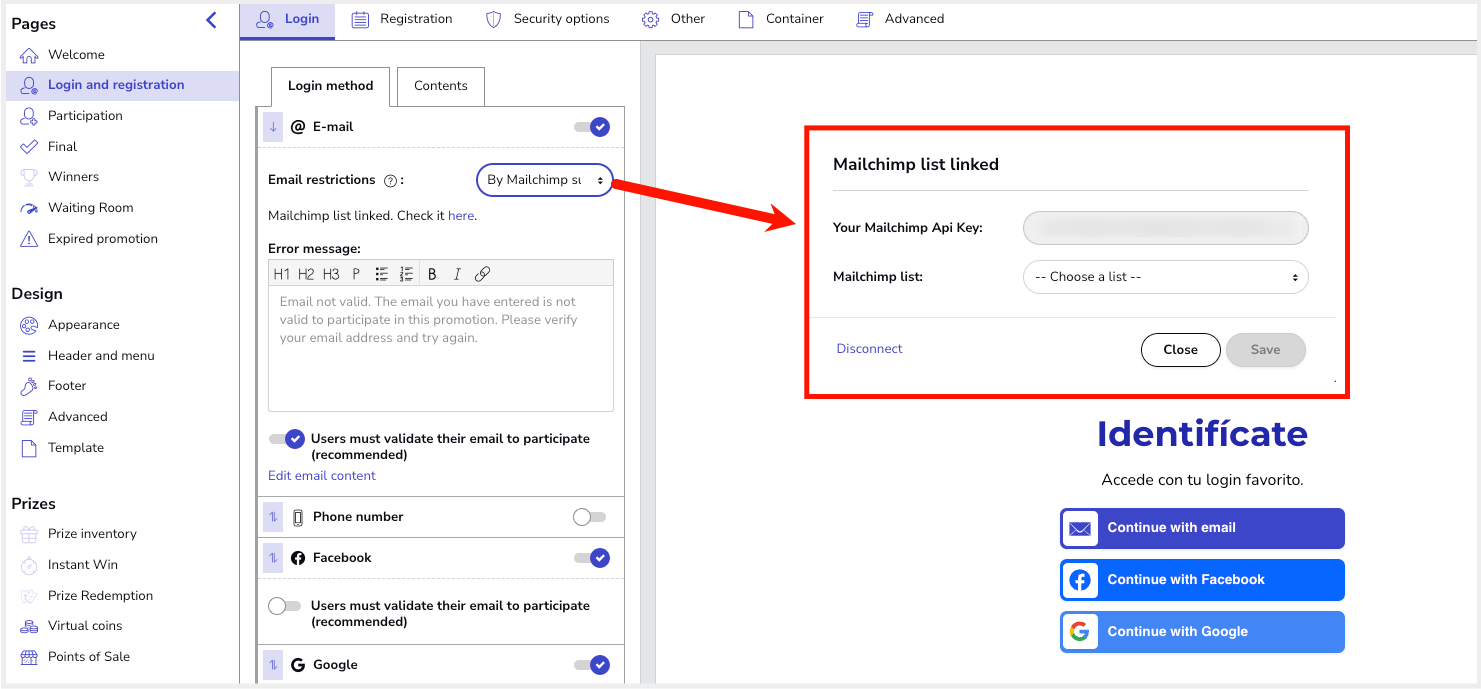
Task: Insert link in error message editor
Action: coord(482,274)
